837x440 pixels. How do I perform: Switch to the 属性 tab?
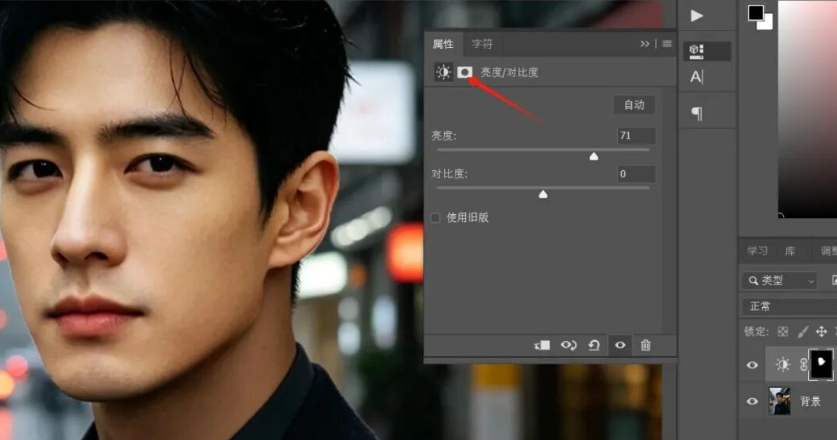click(x=443, y=44)
